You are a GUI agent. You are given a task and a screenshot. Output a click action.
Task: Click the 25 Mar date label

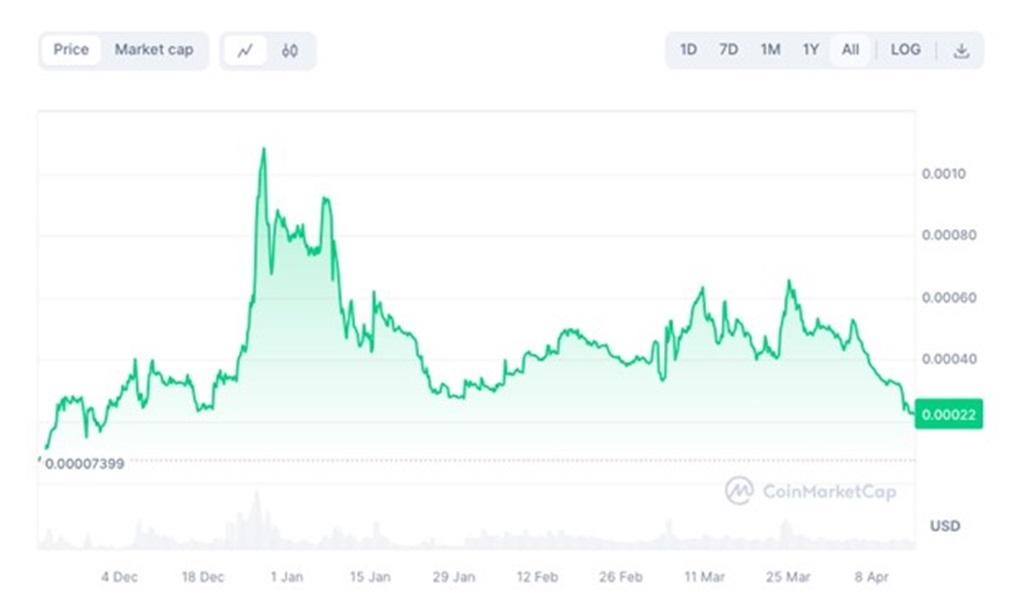pyautogui.click(x=788, y=577)
